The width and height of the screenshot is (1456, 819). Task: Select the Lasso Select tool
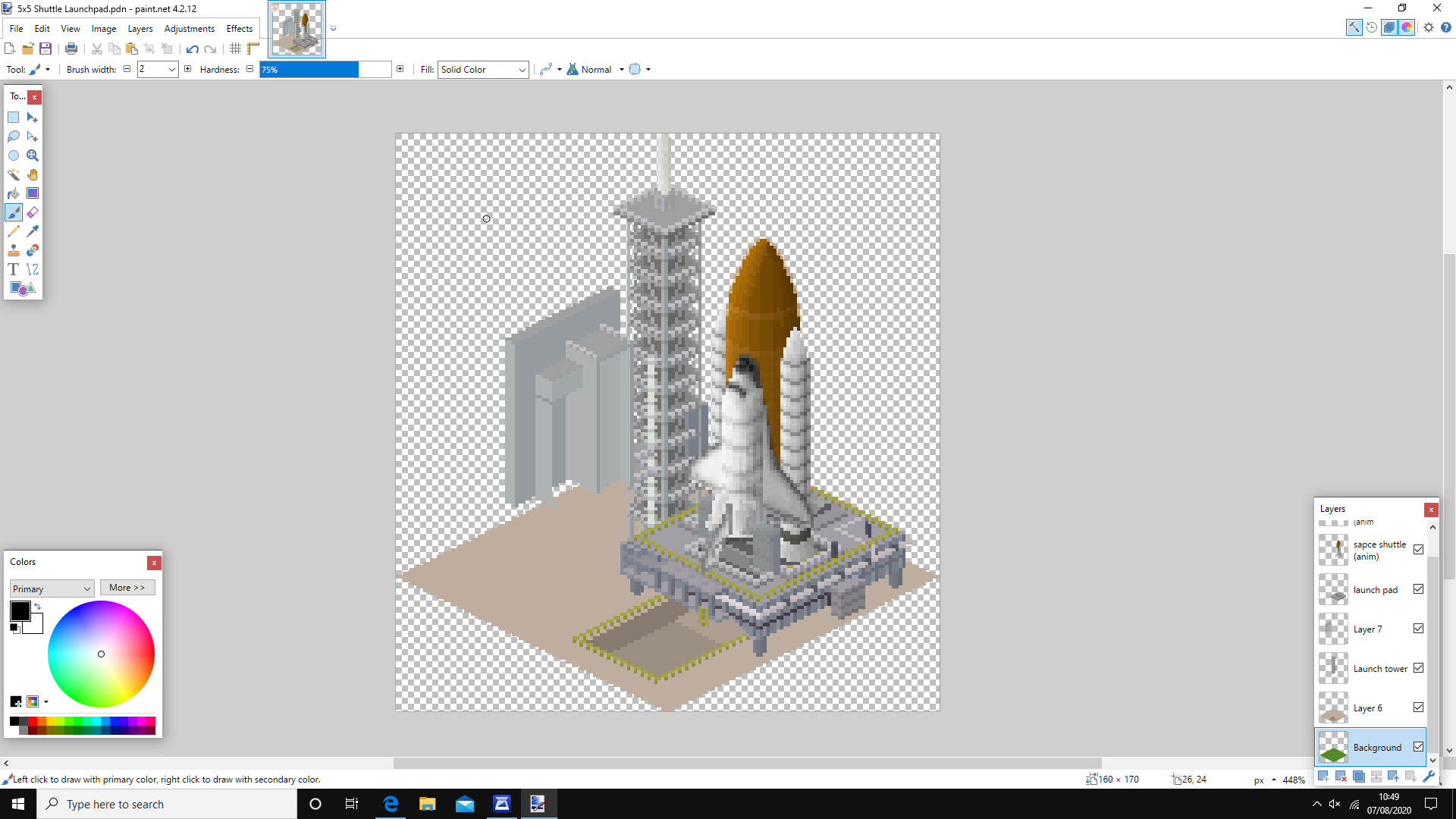pyautogui.click(x=14, y=136)
